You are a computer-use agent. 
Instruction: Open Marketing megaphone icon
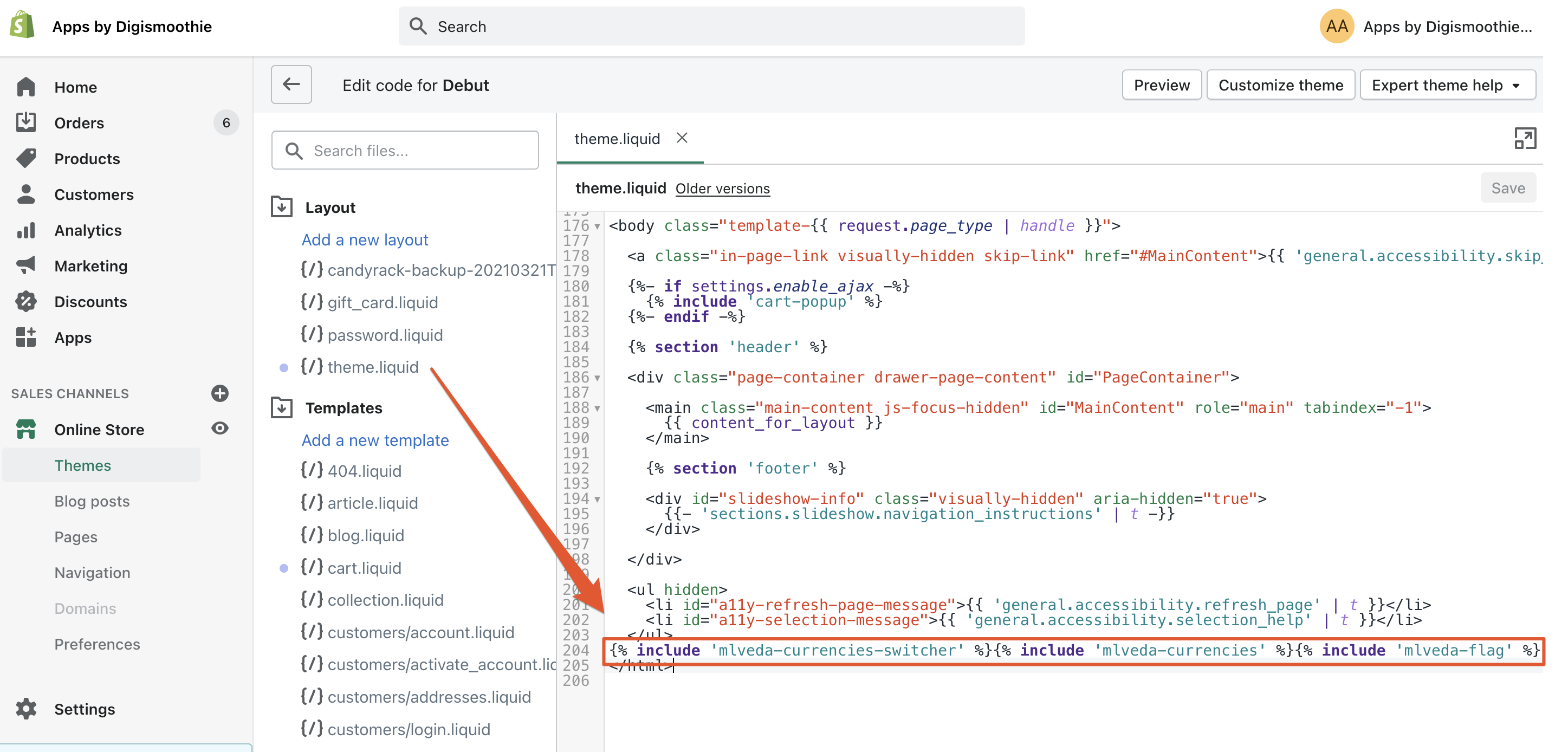point(26,265)
